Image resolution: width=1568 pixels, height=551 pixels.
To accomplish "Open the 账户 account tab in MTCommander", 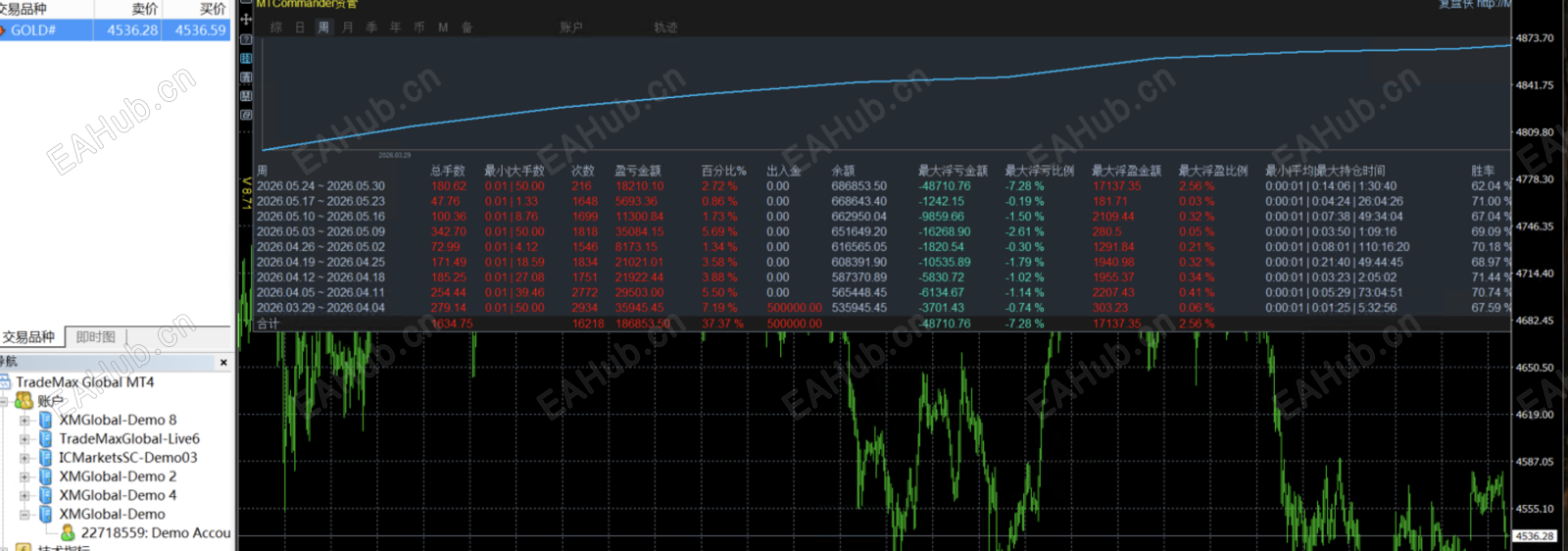I will [571, 27].
